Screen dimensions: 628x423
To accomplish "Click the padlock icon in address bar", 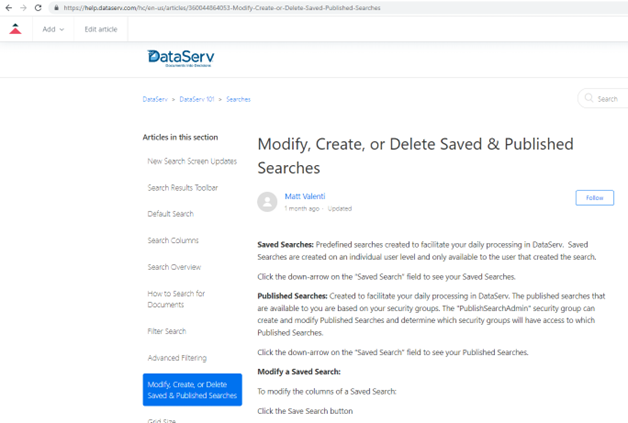I will 56,8.
